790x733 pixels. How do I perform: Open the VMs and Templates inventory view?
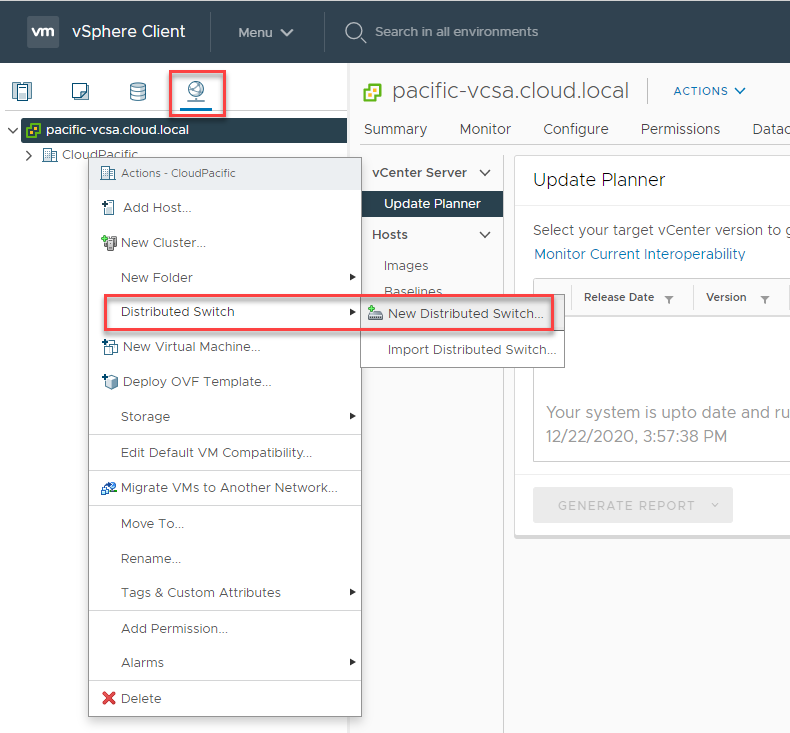(x=81, y=91)
